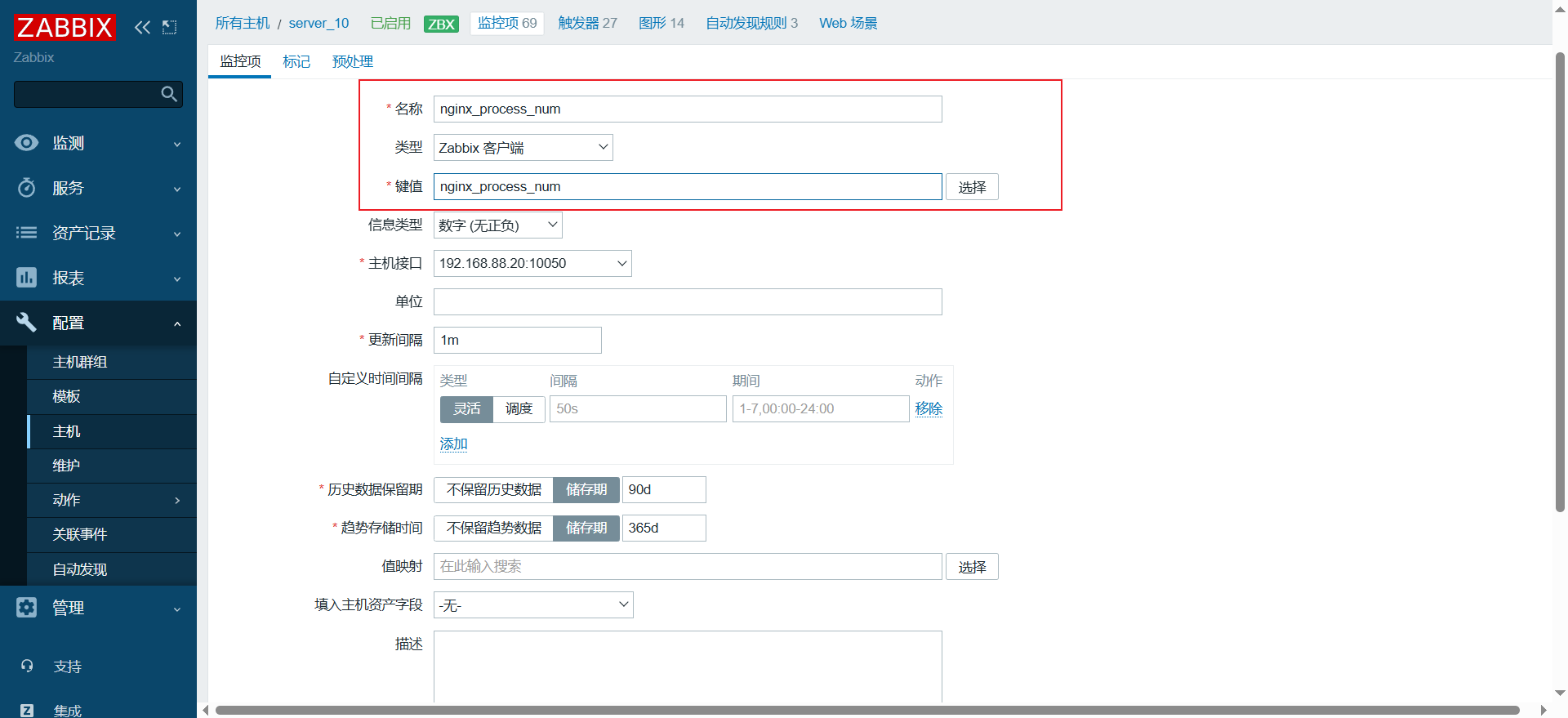Screen dimensions: 1568x718
Task: Click the sidebar search magnifier icon
Action: pos(169,94)
